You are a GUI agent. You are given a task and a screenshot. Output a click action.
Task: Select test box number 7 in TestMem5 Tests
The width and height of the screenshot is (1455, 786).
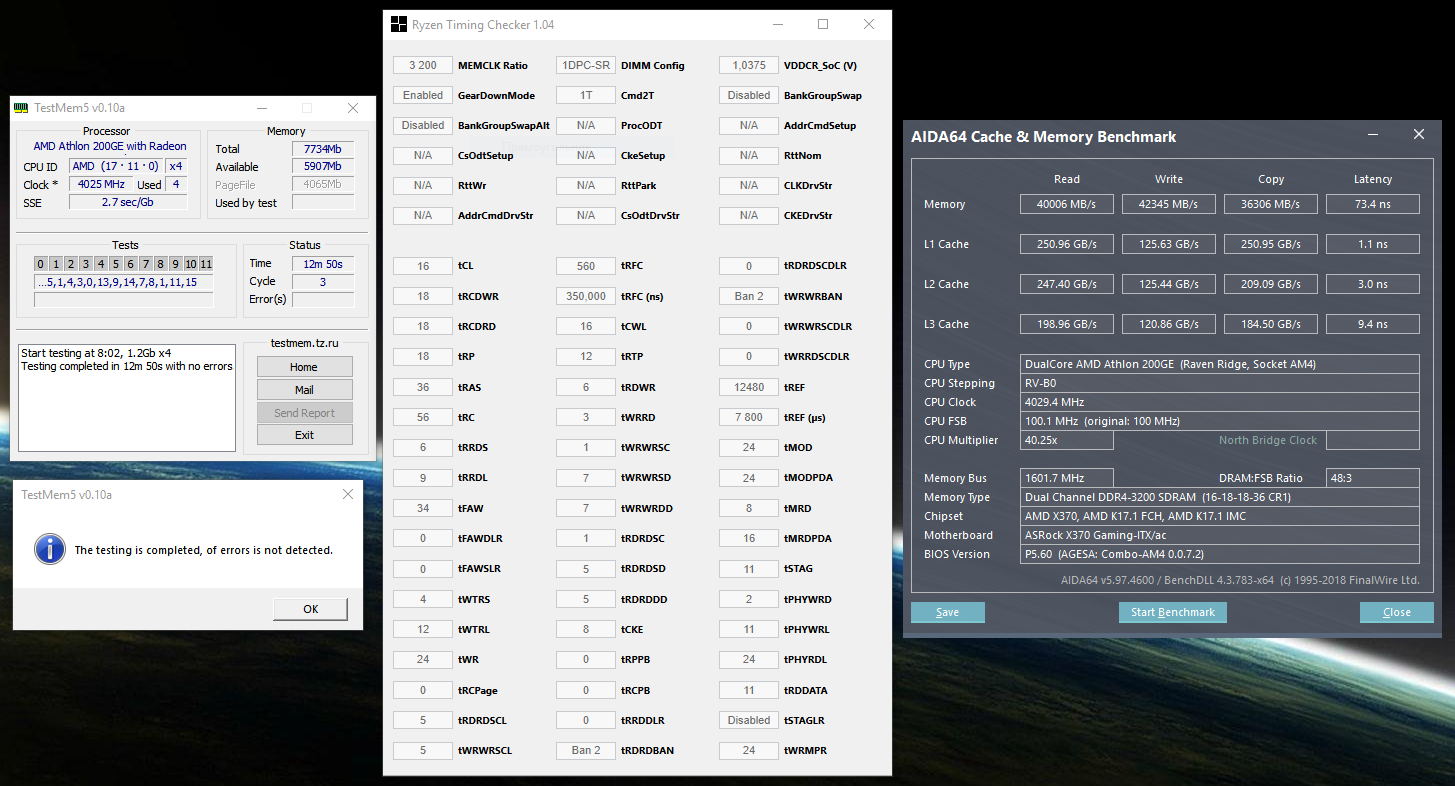point(146,264)
